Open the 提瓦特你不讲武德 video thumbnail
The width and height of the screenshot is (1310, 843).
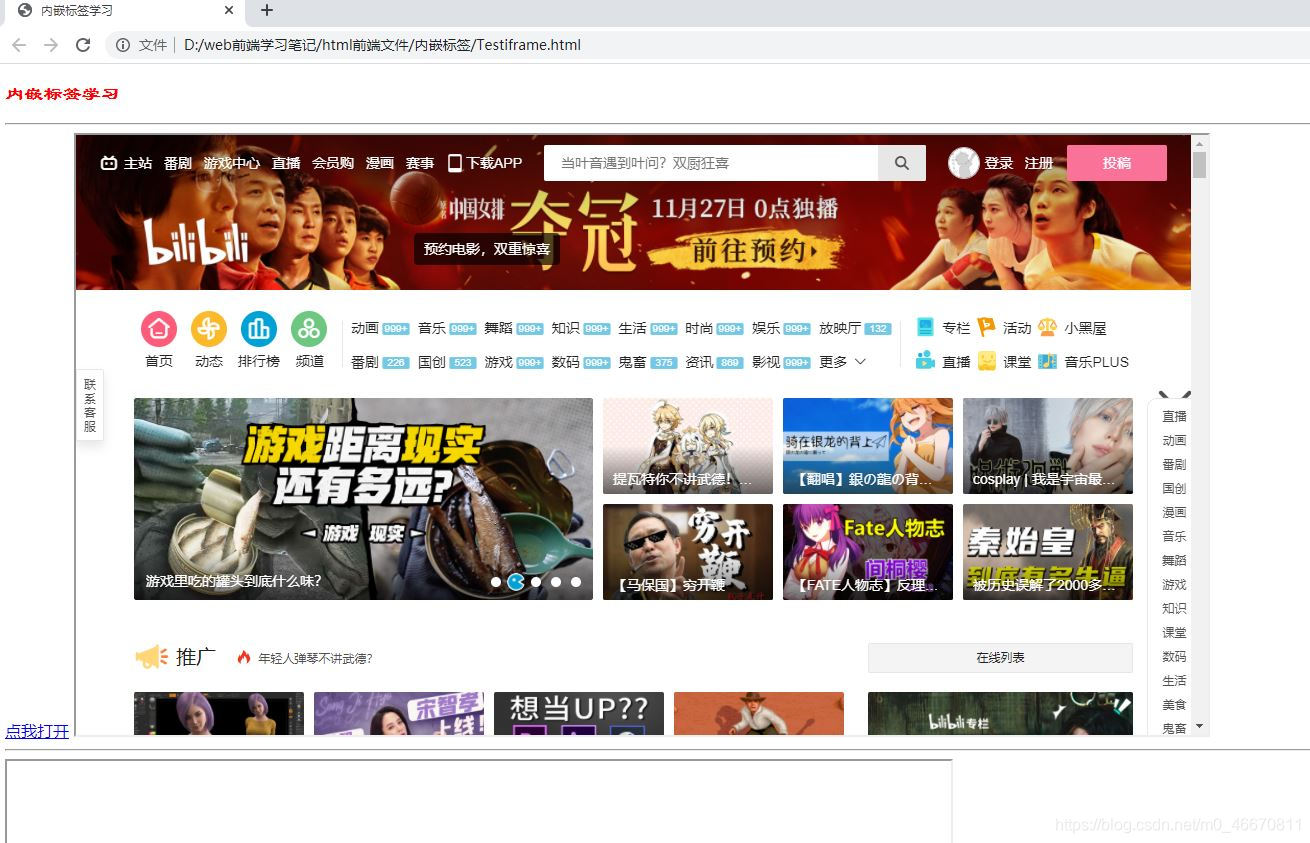(x=688, y=446)
